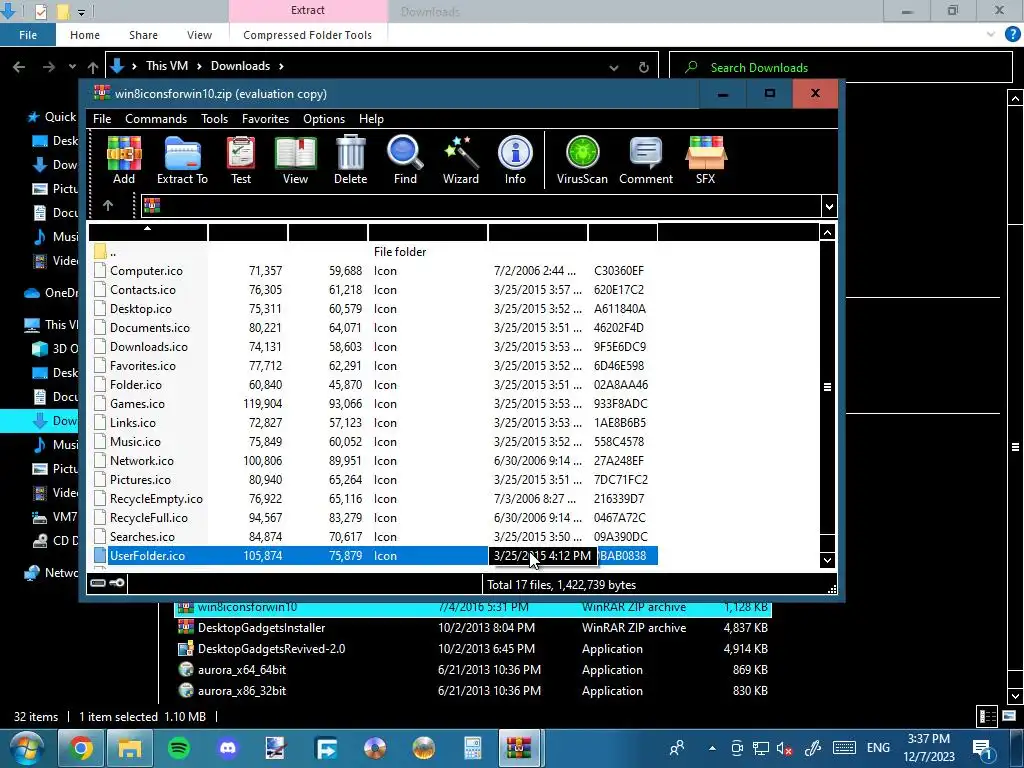This screenshot has height=768, width=1024.
Task: Open the View file tool
Action: click(x=295, y=160)
